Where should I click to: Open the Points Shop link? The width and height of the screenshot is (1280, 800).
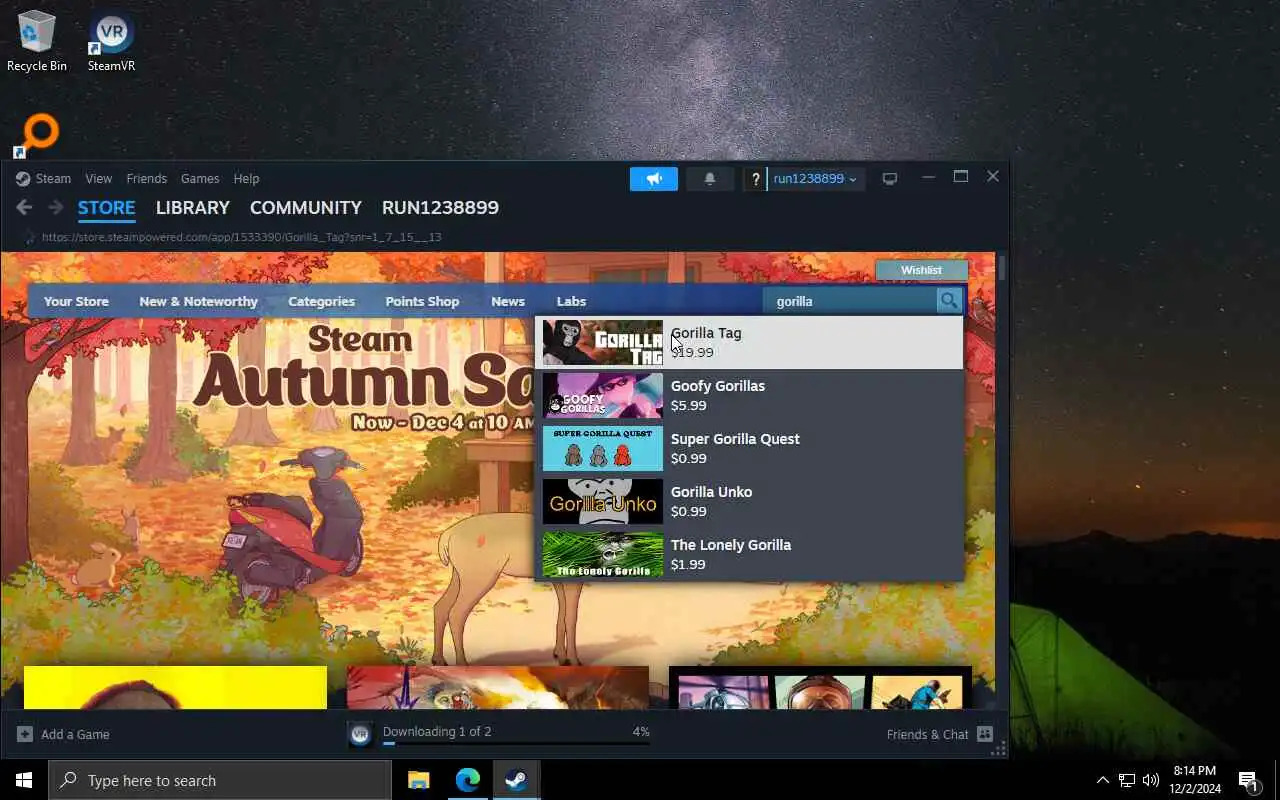422,301
